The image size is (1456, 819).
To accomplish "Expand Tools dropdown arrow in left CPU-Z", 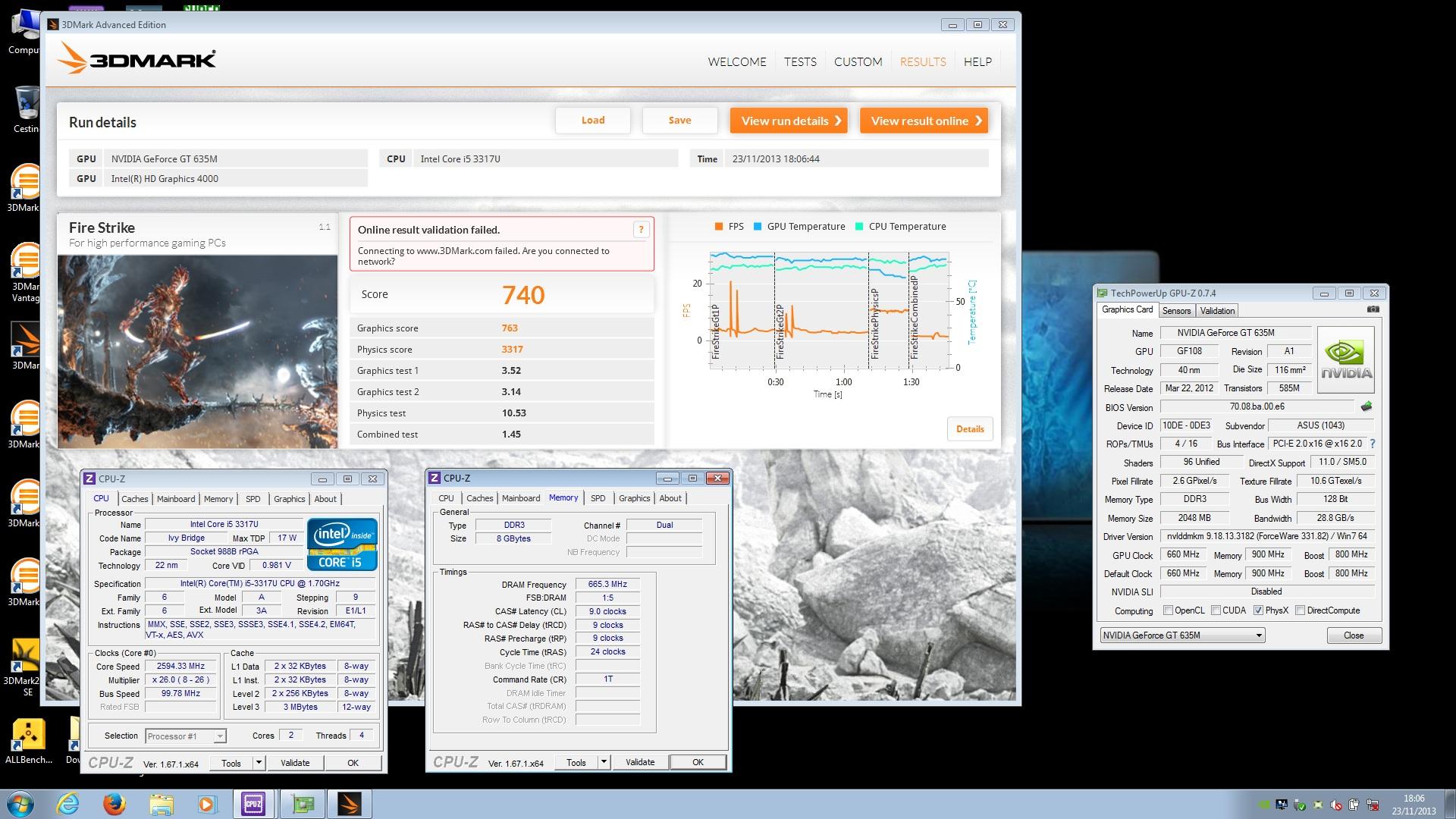I will [259, 763].
